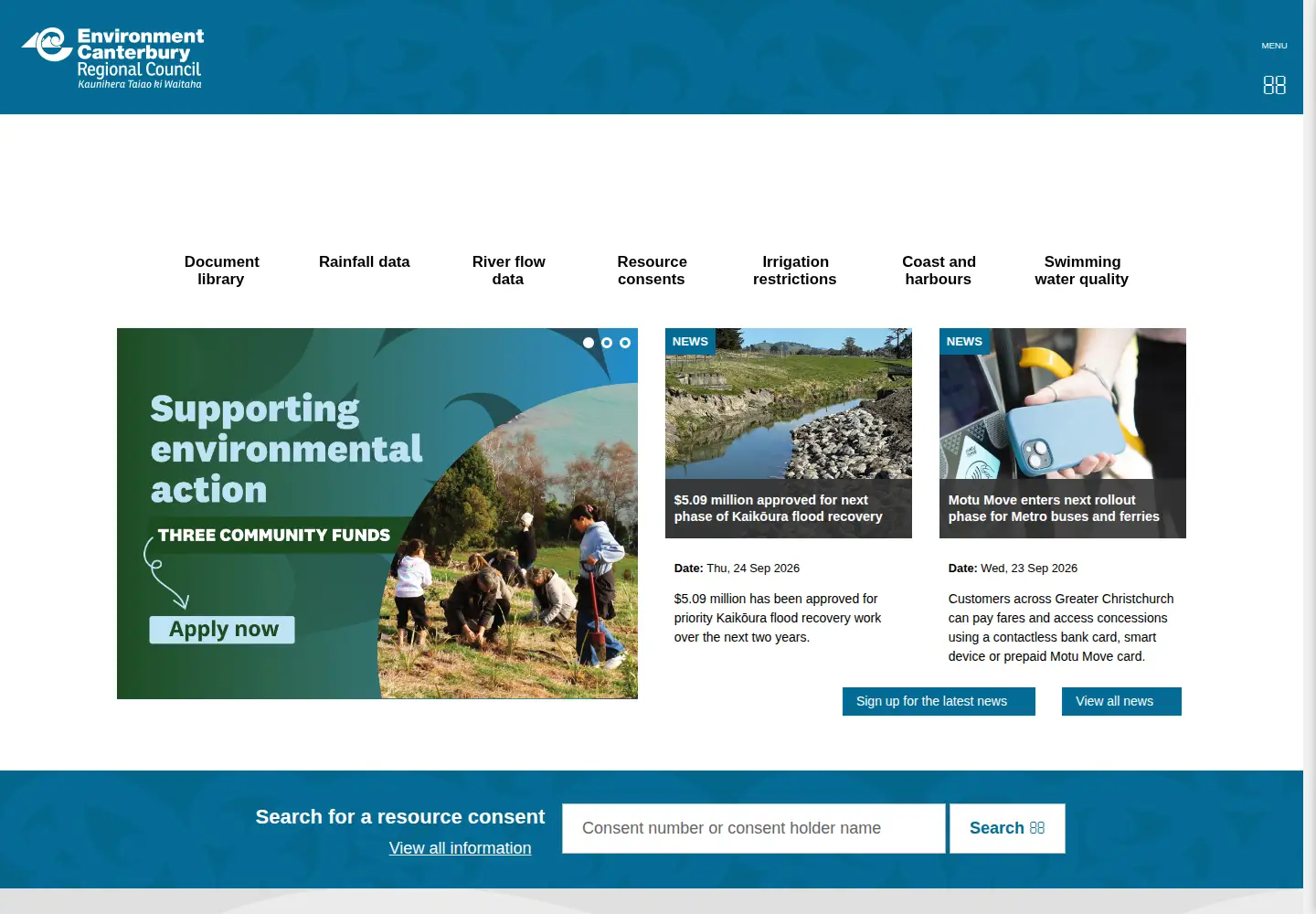The image size is (1316, 914).
Task: View Irrigation restrictions
Action: (795, 271)
